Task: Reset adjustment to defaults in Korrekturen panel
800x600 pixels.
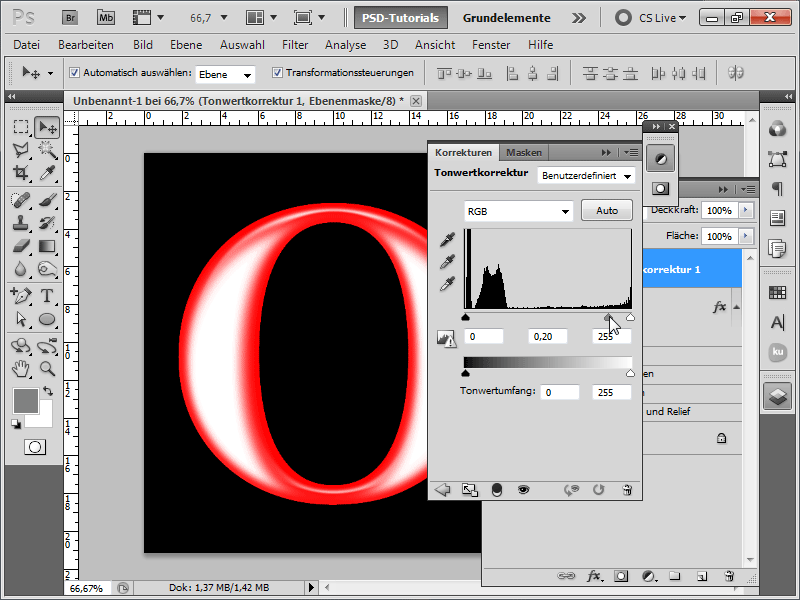Action: [x=598, y=490]
